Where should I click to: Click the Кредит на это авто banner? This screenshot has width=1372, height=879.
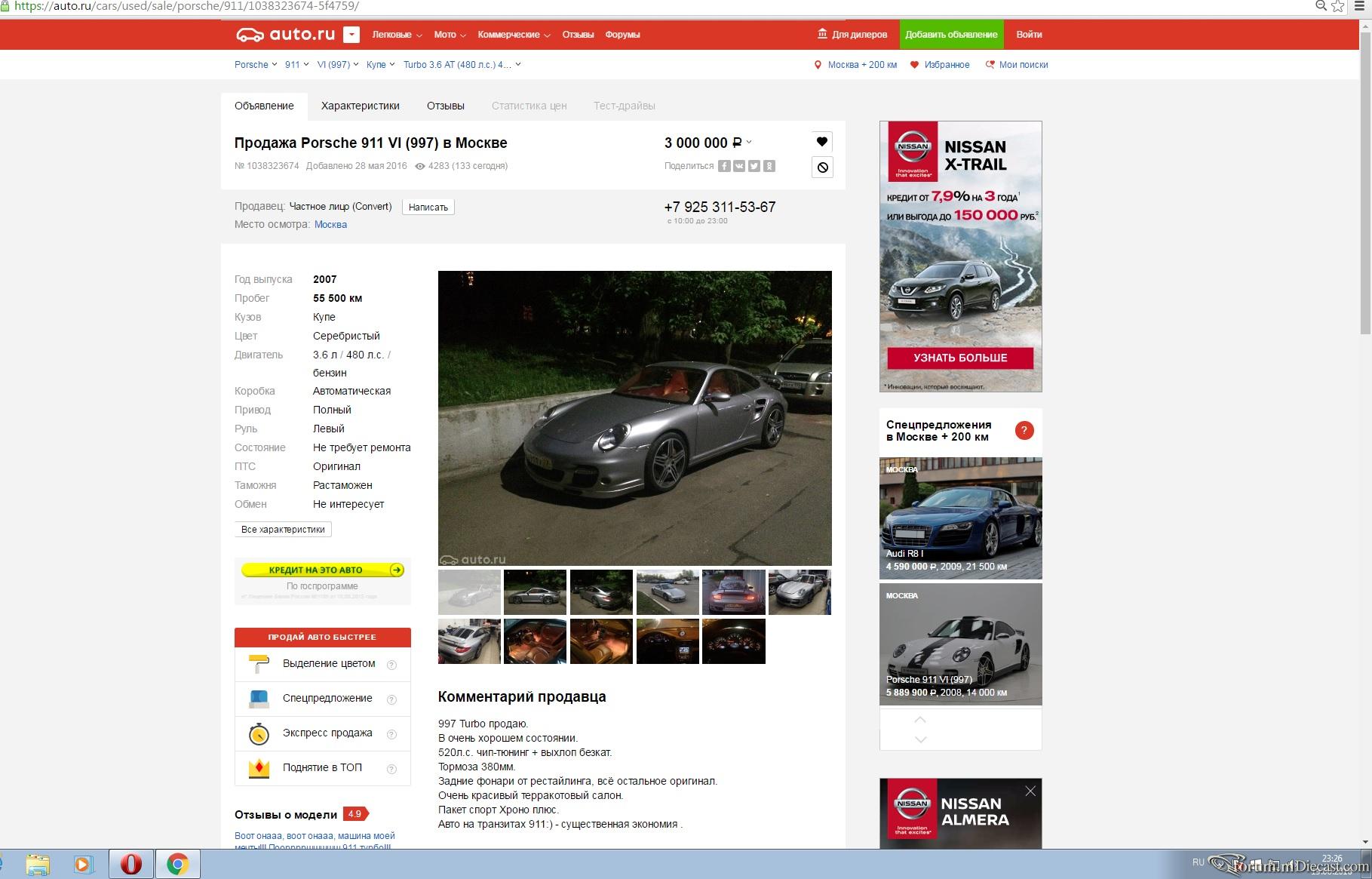tap(323, 570)
